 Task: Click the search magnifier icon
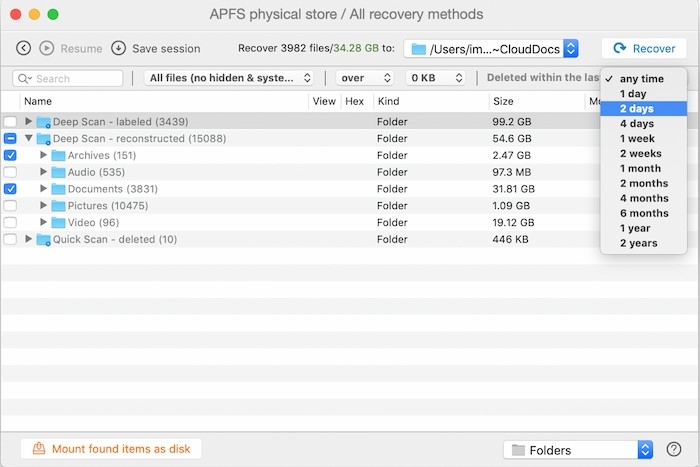tap(23, 79)
